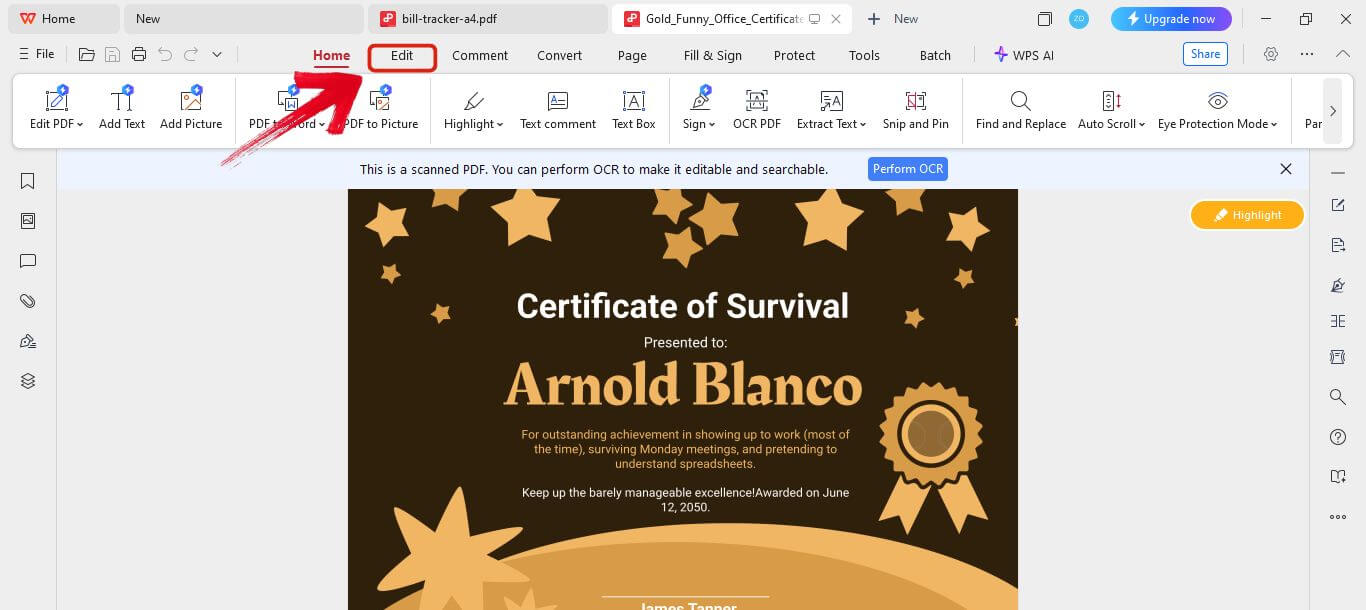Open the Comment ribbon tab

tap(480, 56)
